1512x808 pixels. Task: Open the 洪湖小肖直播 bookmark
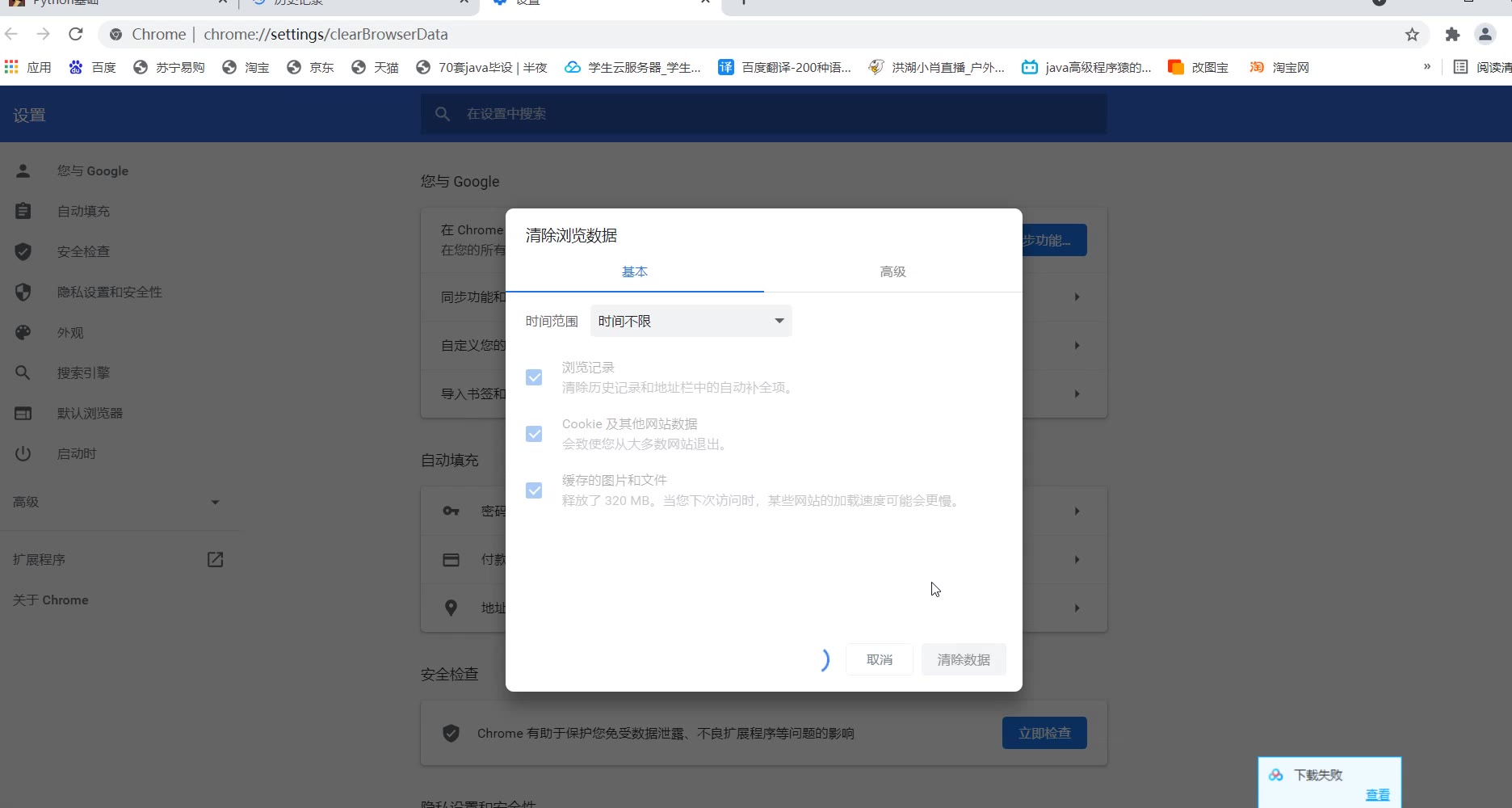(937, 67)
